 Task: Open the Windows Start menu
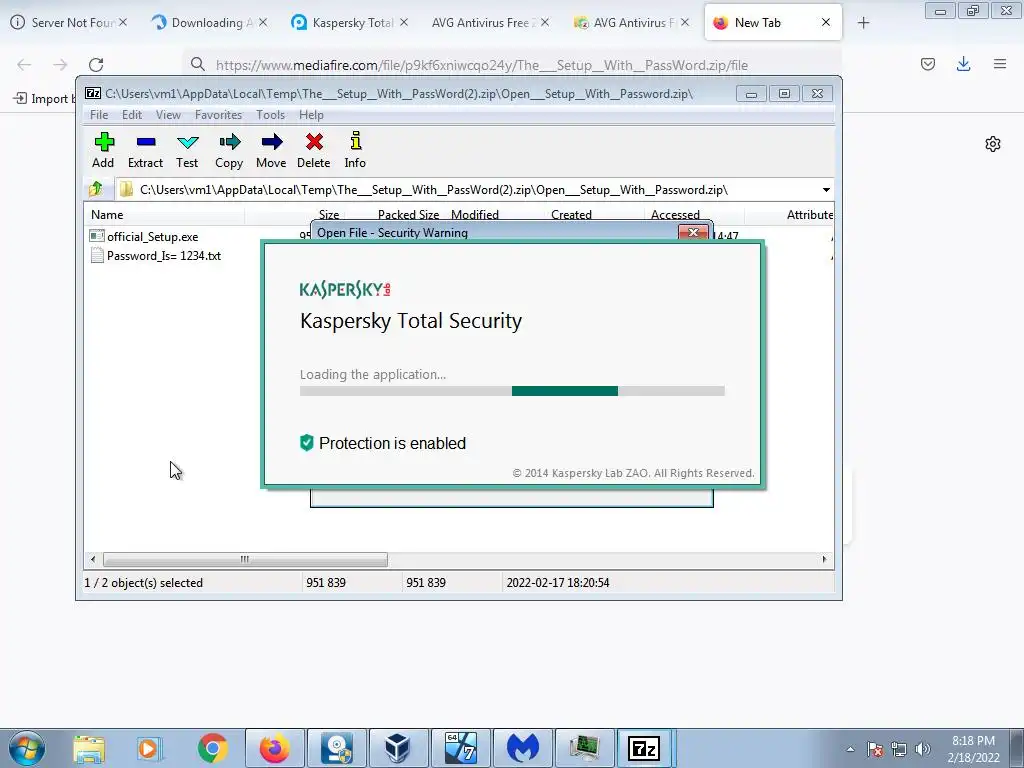click(x=27, y=748)
